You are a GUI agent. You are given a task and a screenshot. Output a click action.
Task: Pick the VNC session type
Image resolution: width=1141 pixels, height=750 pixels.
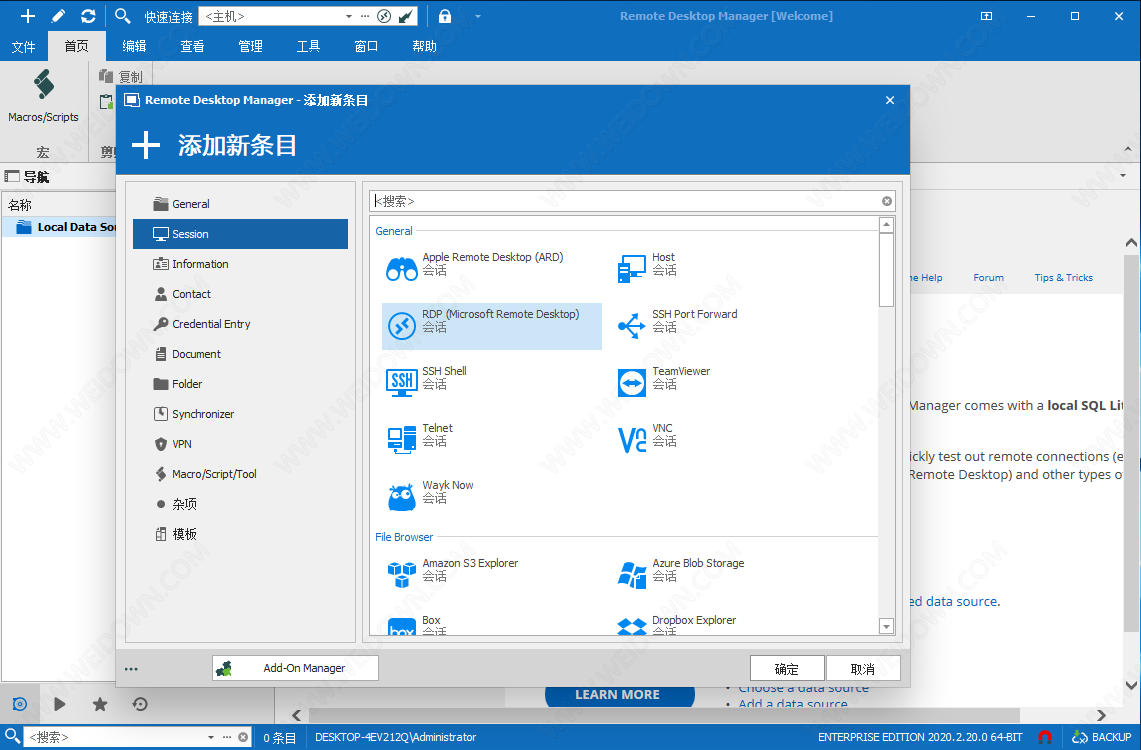(661, 436)
